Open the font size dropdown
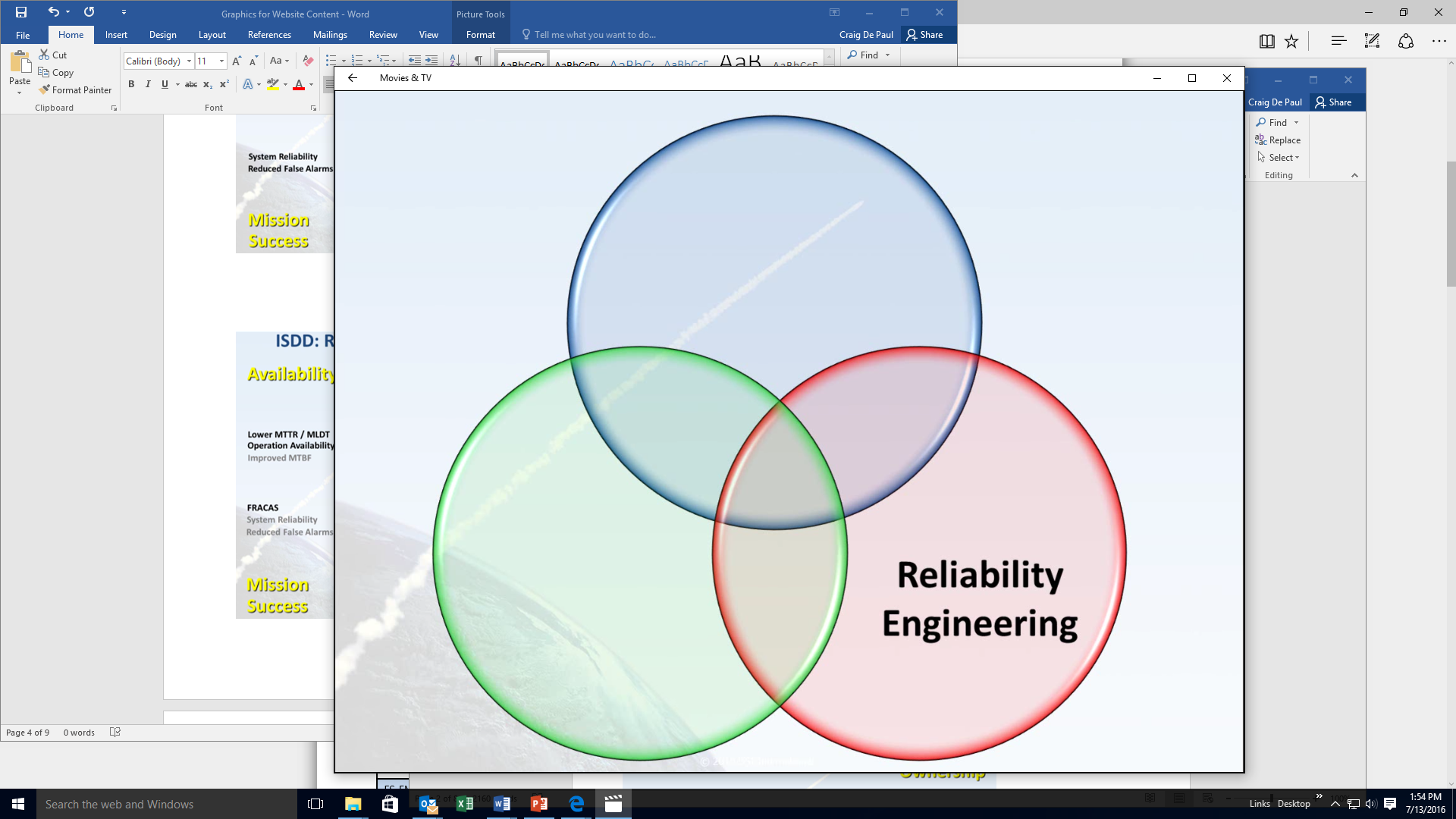 (x=221, y=61)
